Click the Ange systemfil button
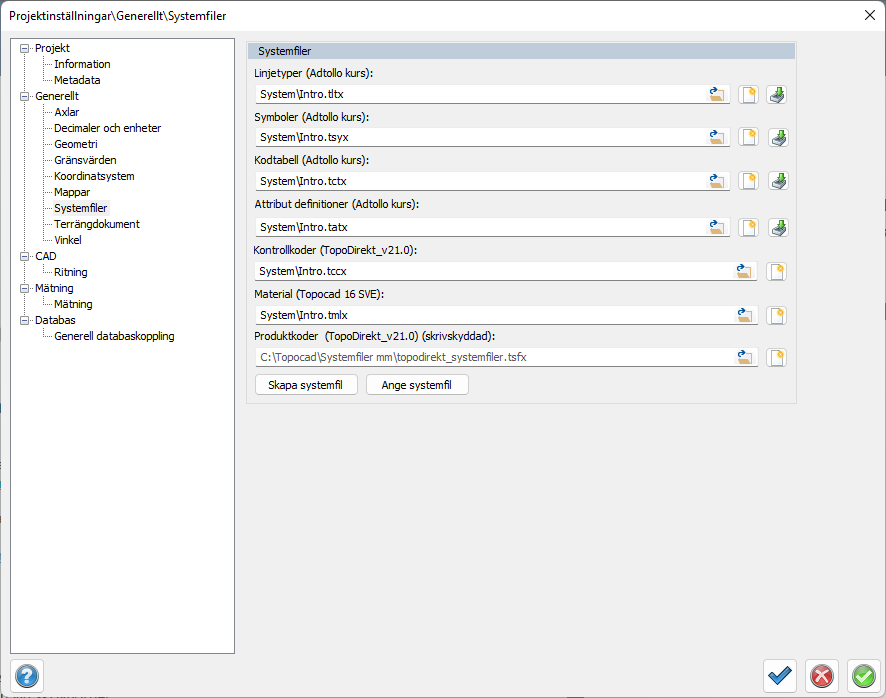This screenshot has height=698, width=886. (417, 385)
